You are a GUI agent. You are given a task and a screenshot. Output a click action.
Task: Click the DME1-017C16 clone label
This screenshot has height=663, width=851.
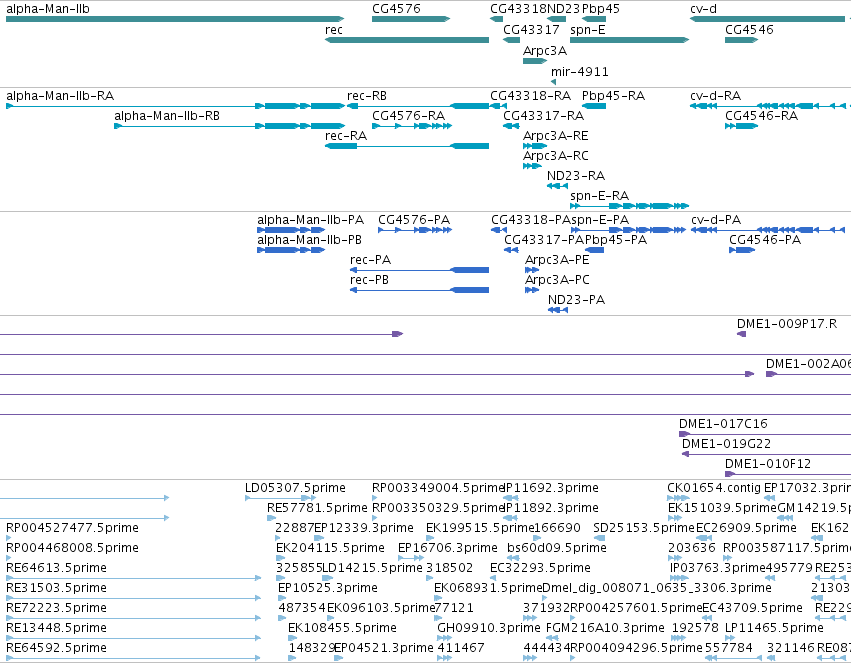pos(723,424)
